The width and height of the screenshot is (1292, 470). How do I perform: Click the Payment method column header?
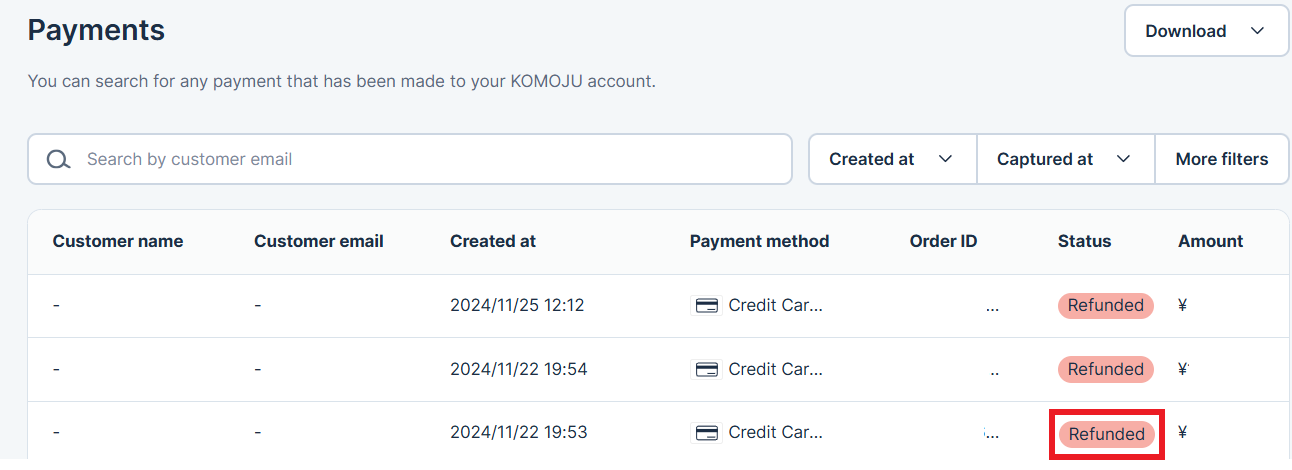pos(759,241)
